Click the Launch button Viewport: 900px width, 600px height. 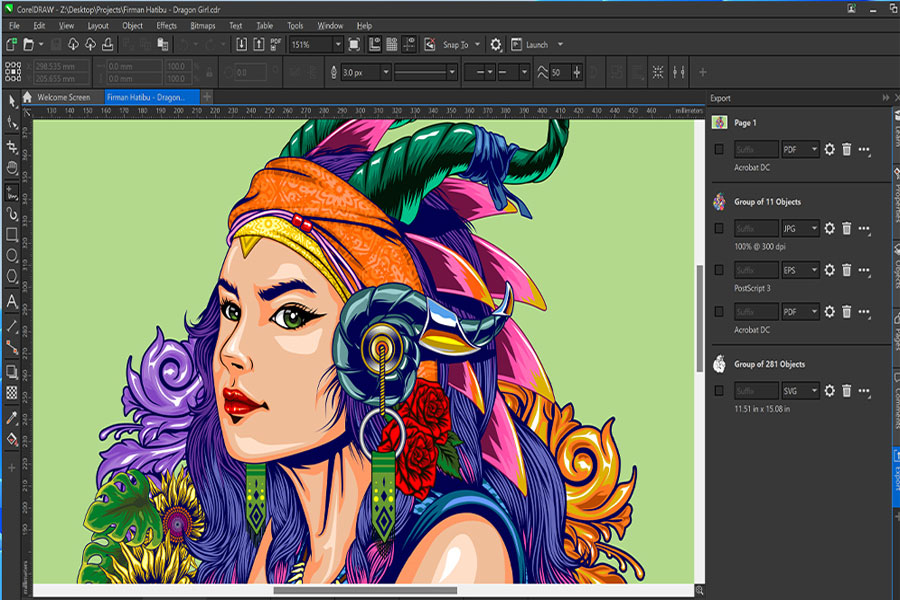(529, 44)
